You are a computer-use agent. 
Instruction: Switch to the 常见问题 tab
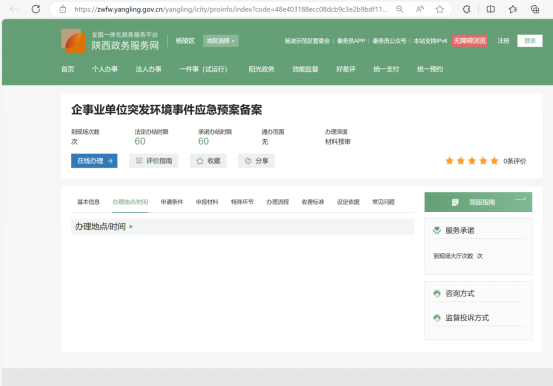383,202
